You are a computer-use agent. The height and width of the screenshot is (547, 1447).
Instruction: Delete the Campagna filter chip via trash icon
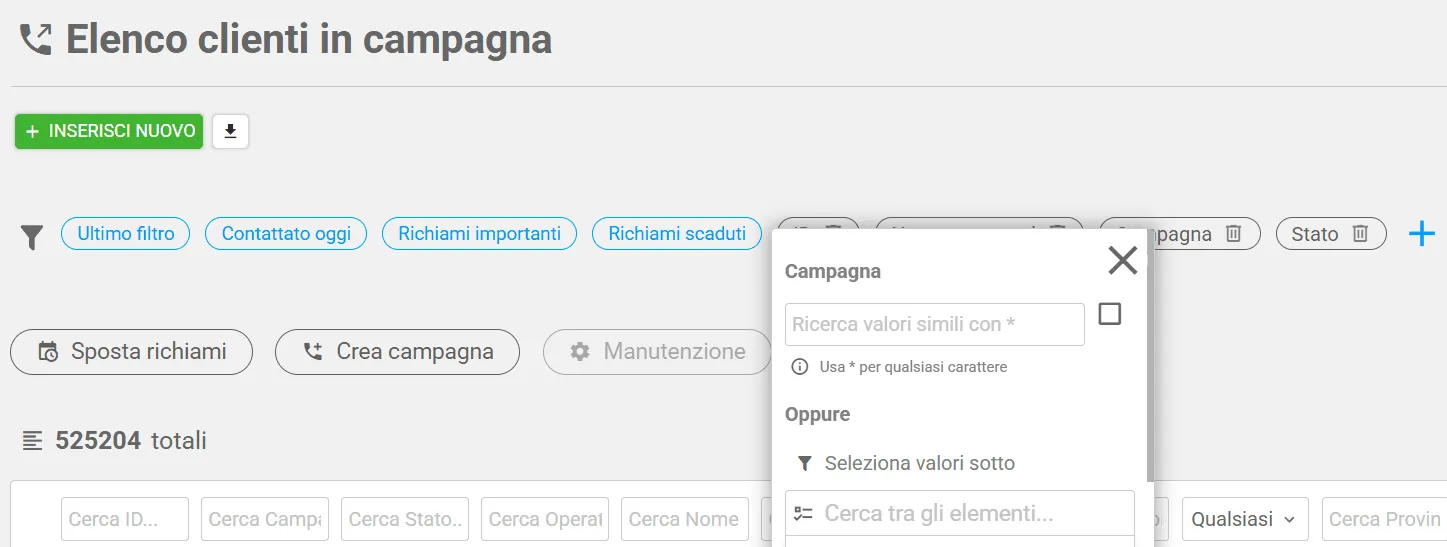(x=1234, y=233)
